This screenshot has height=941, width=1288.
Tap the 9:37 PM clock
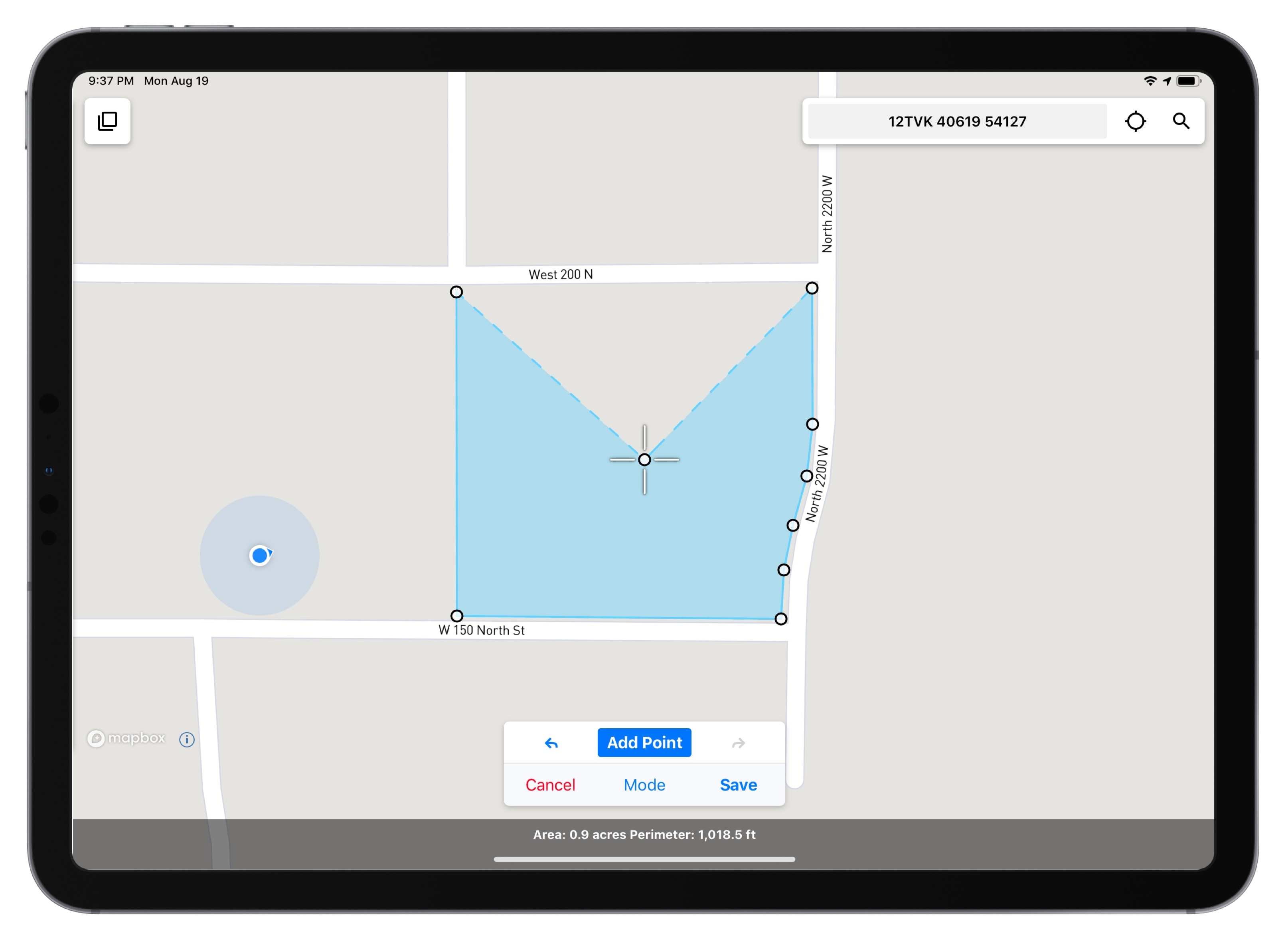click(x=111, y=81)
